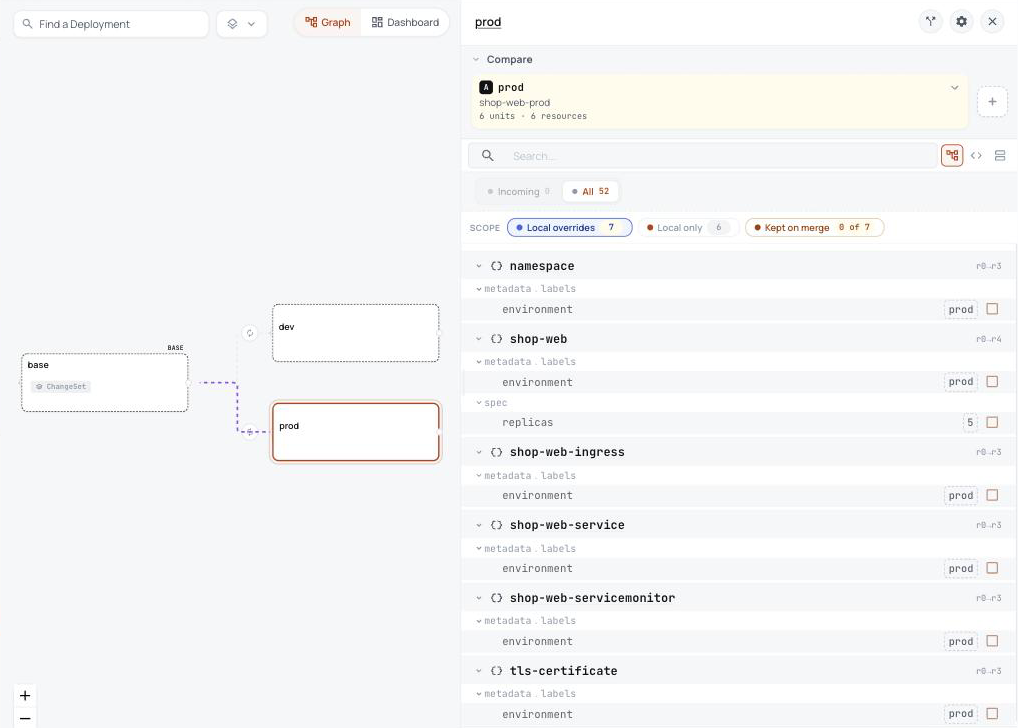The image size is (1018, 728).
Task: Click the ChangeSet badge on base node
Action: click(61, 386)
